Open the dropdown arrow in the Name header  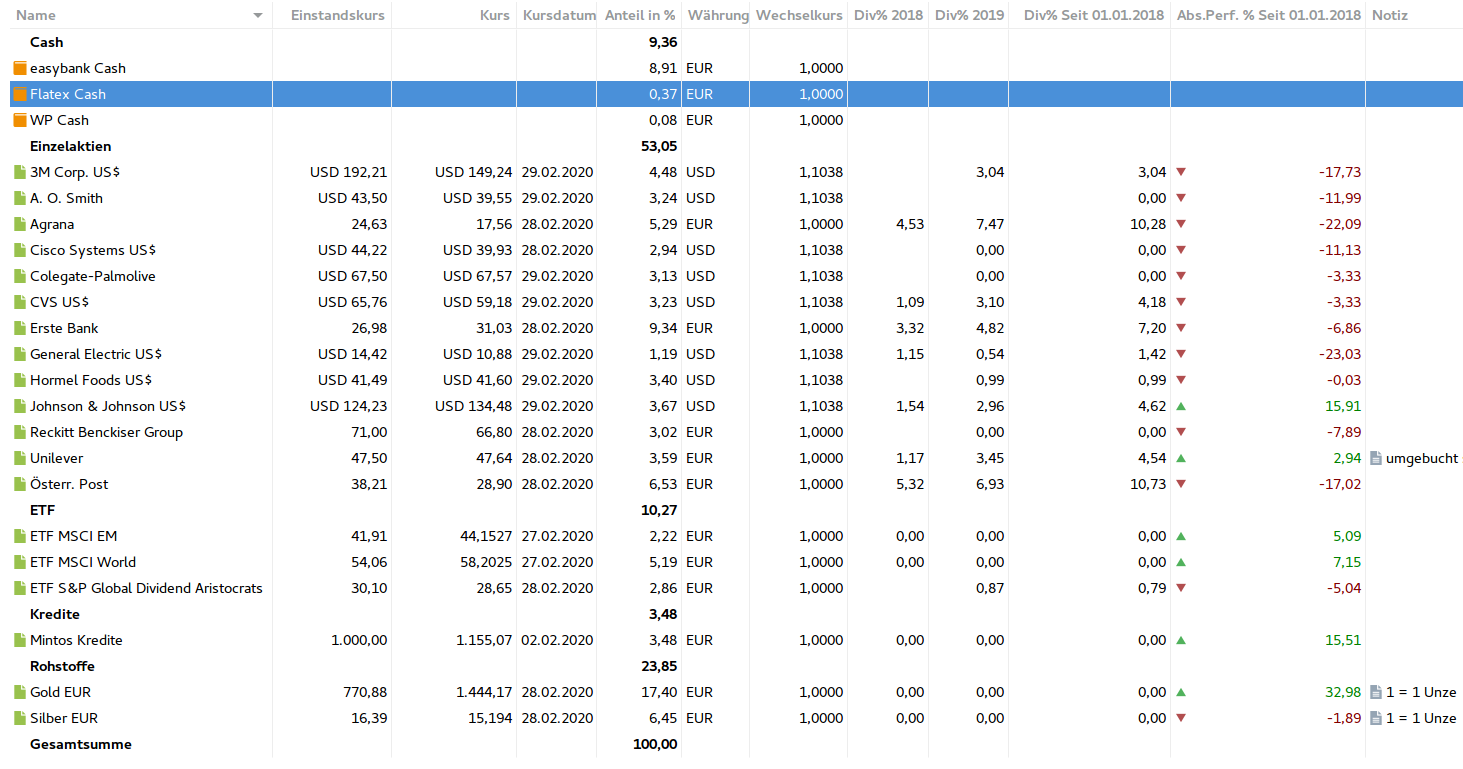point(258,16)
